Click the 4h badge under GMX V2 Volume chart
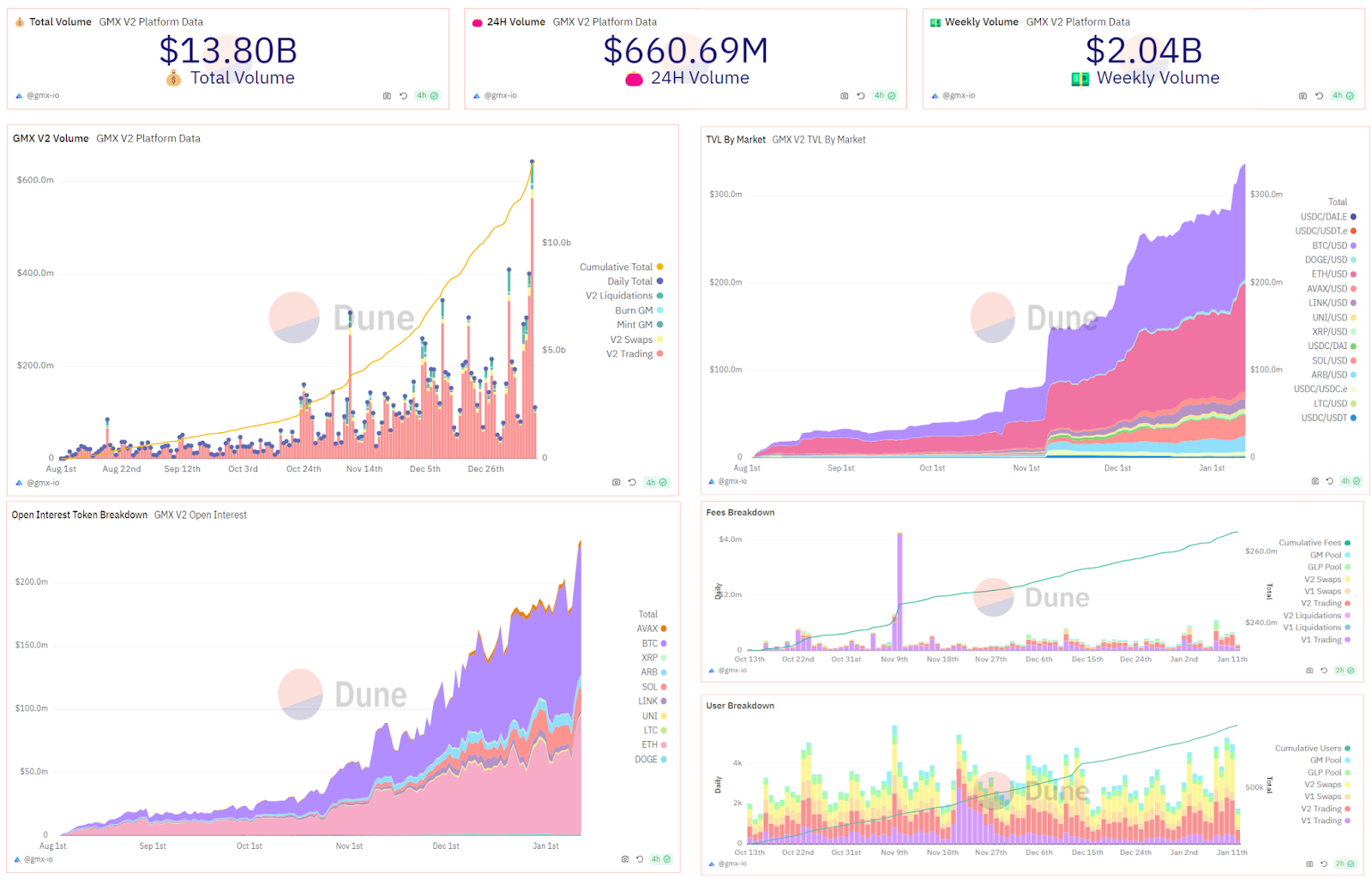The width and height of the screenshot is (1372, 885). click(656, 483)
